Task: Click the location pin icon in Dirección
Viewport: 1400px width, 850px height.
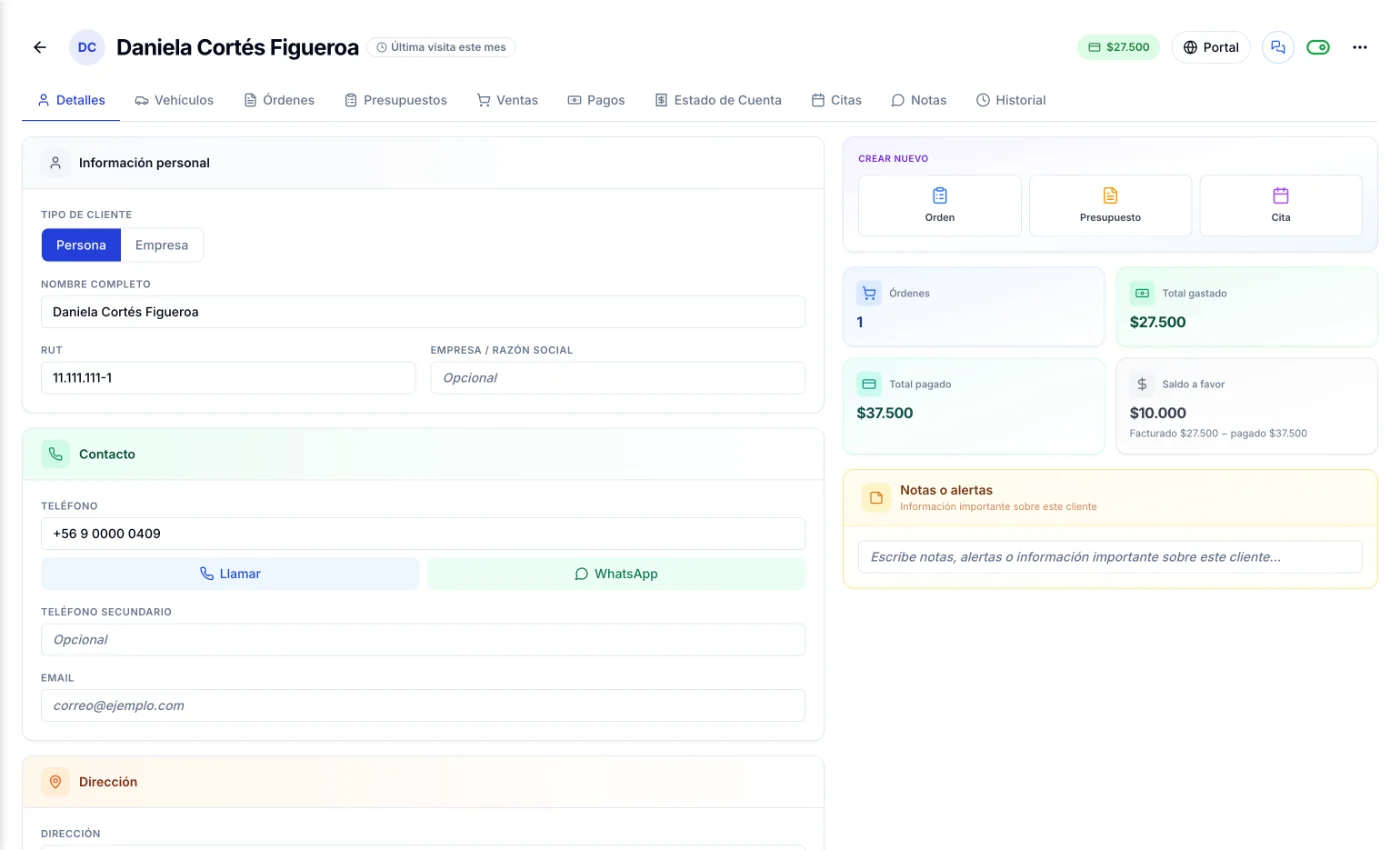Action: [56, 782]
